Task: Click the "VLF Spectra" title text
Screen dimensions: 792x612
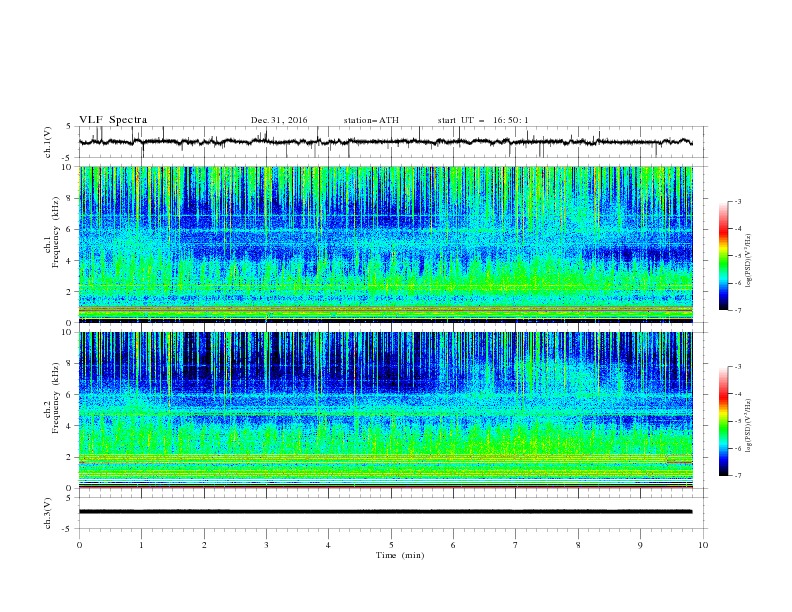Action: [113, 120]
